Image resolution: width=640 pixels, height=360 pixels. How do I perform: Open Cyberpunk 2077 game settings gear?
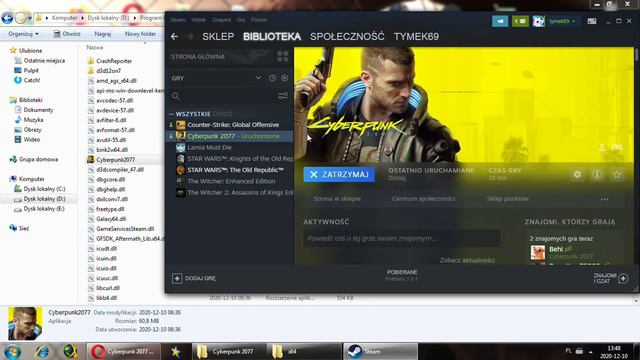577,175
